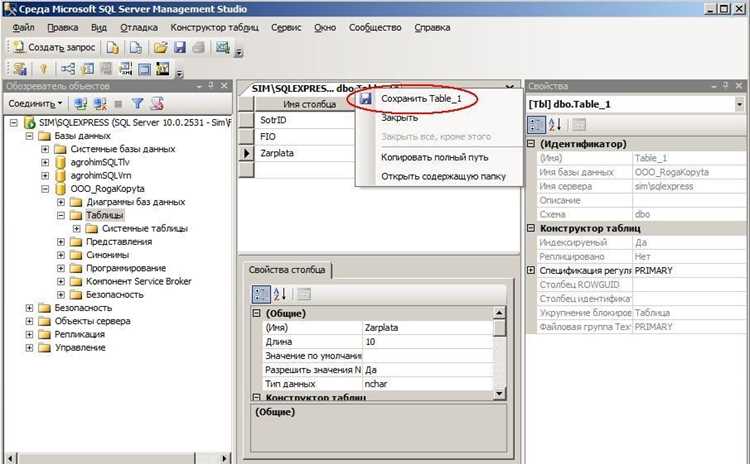The width and height of the screenshot is (750, 464).
Task: Click the filter funnel icon in Object Explorer
Action: [137, 103]
